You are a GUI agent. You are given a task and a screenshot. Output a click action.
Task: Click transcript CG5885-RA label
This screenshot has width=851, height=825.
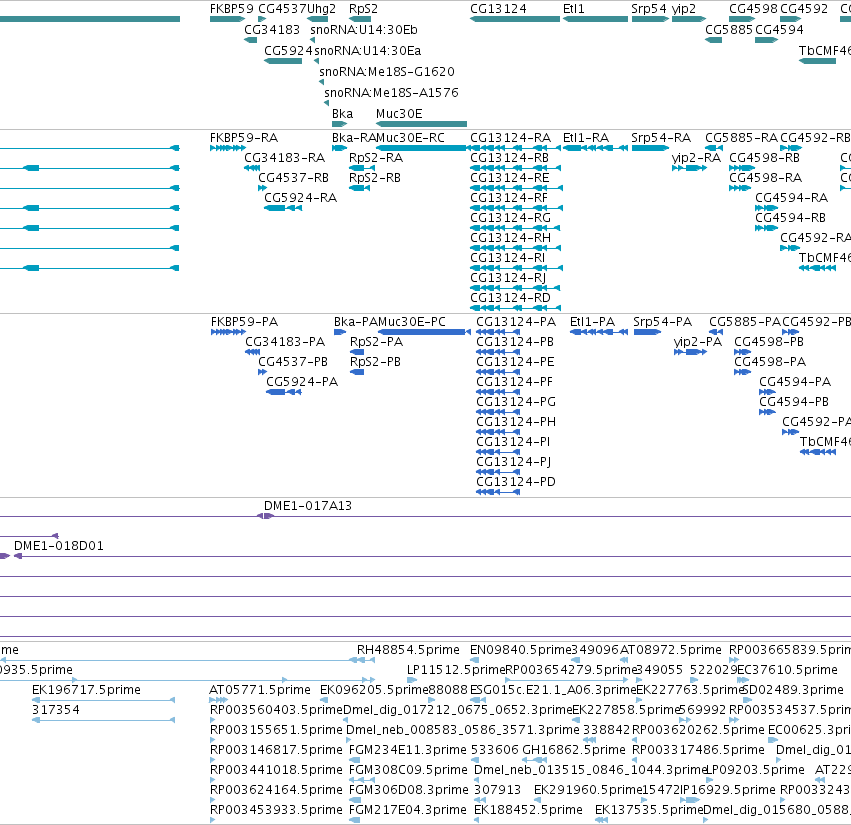[741, 138]
